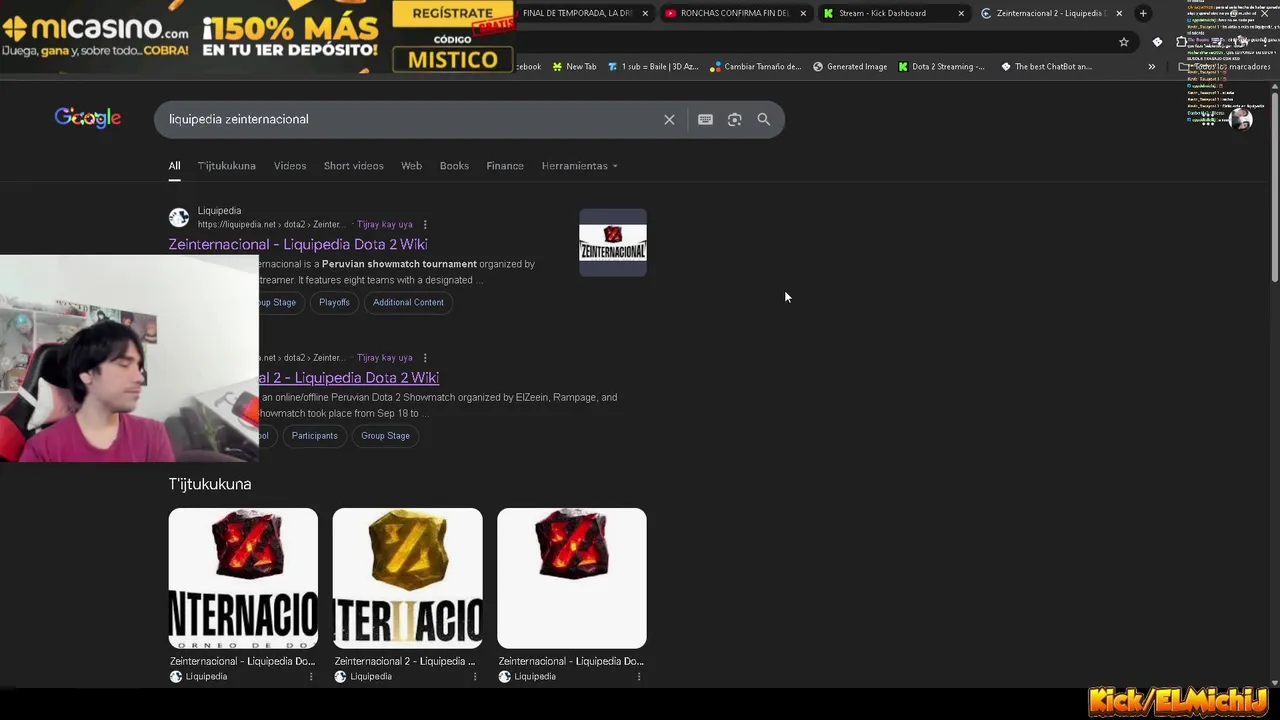Open the Zeinternacional 2 Liquipedia Dota 2 Wiki result
The image size is (1280, 720).
pos(349,378)
